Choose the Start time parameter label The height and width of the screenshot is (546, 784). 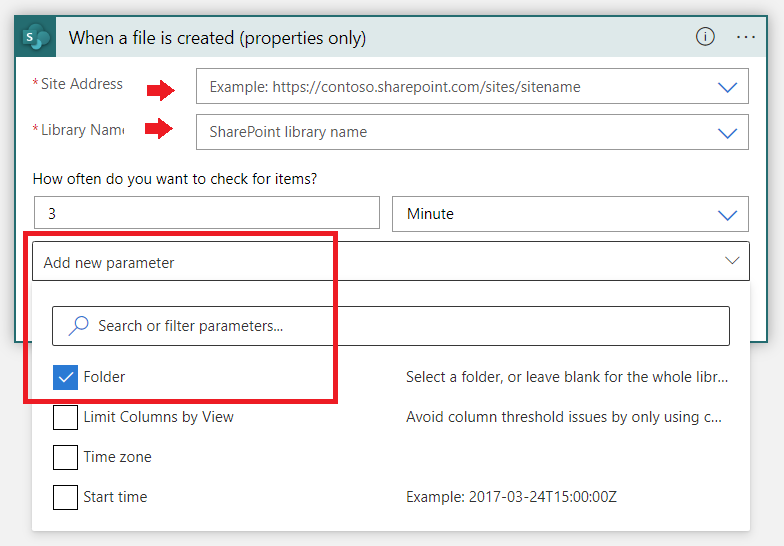pos(115,497)
